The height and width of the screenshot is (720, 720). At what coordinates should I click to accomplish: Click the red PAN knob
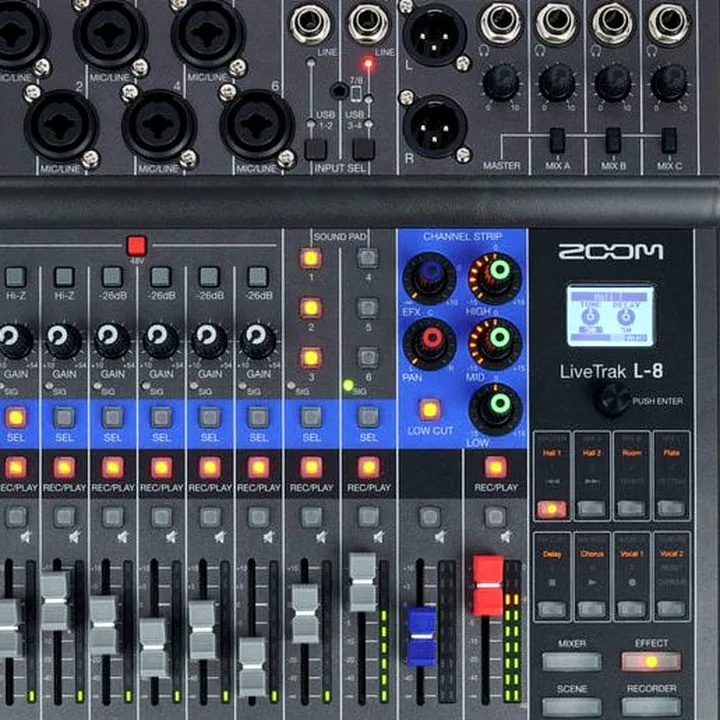click(x=430, y=343)
